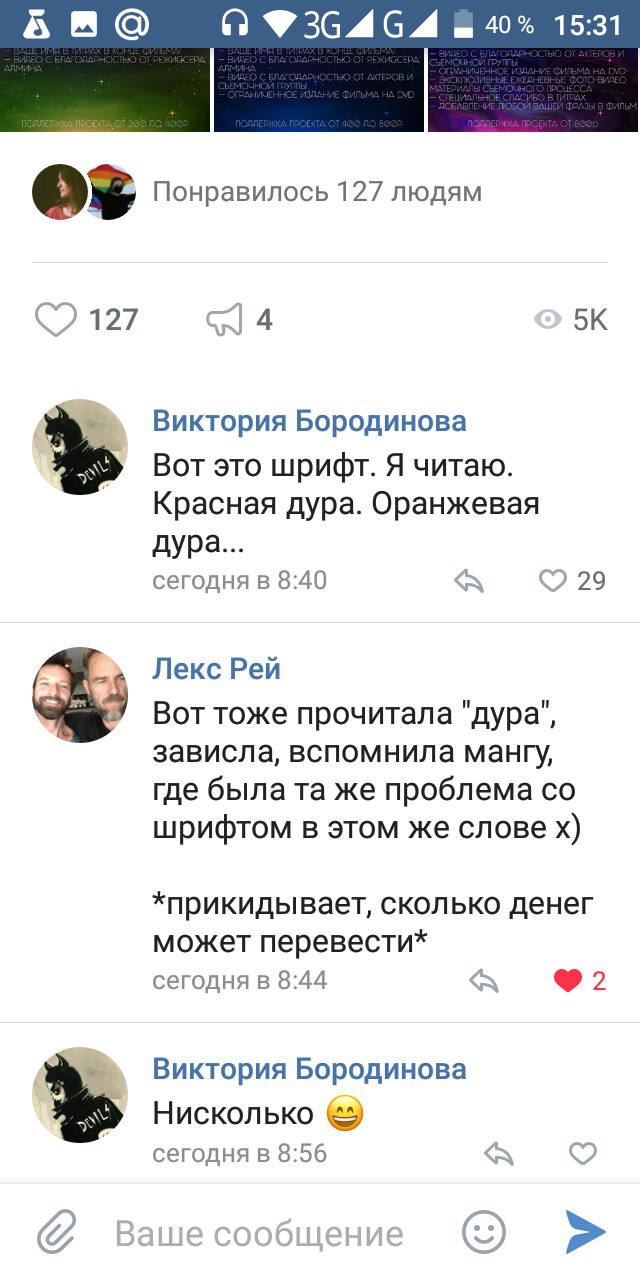
Task: Tap the repost megaphone icon
Action: point(225,320)
